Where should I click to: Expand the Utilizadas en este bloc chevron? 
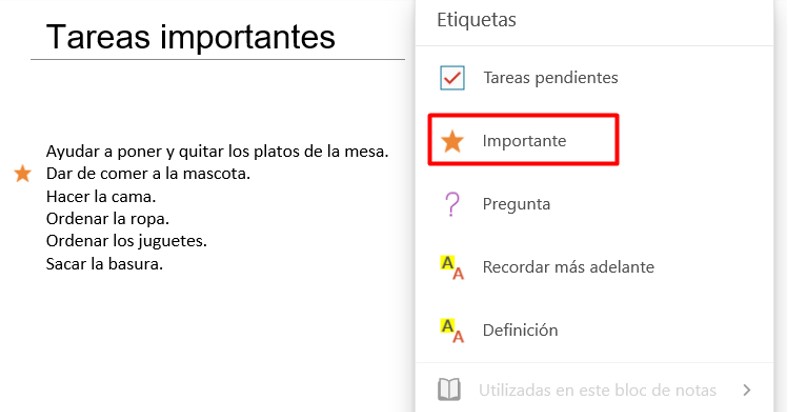747,390
